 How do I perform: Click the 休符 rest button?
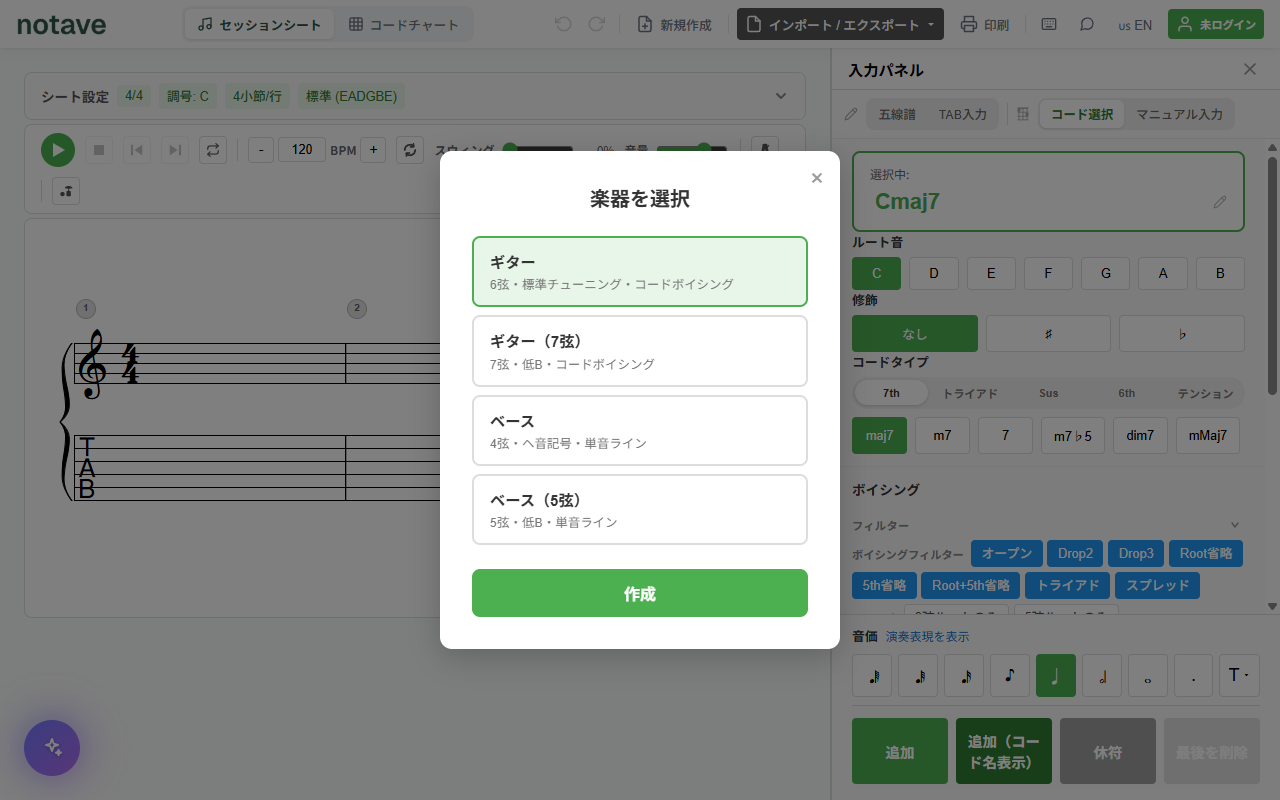pos(1108,751)
